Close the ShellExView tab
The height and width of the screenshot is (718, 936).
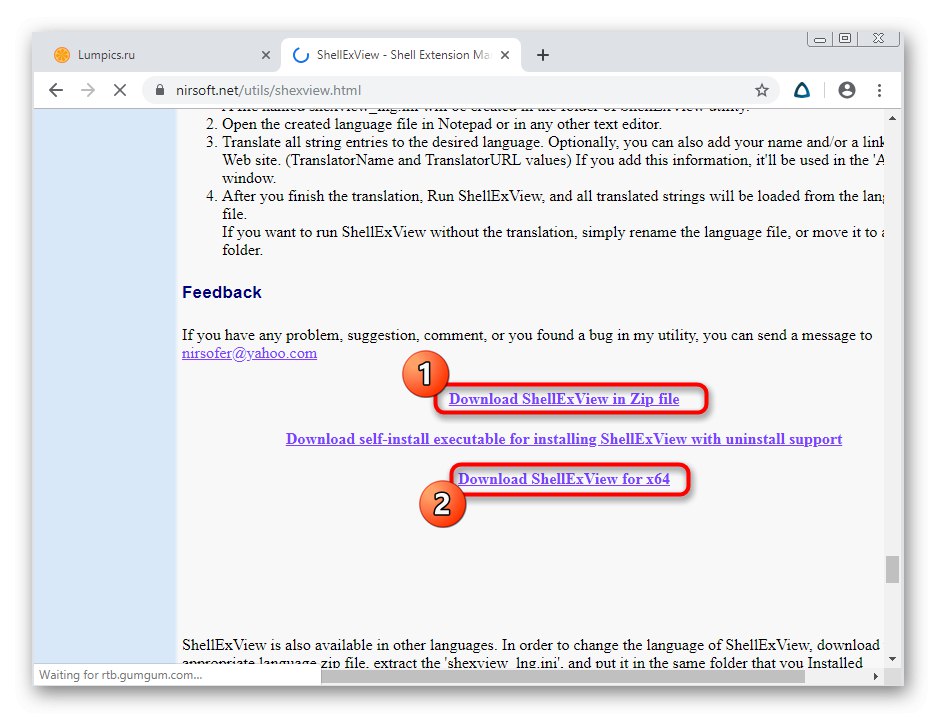coord(505,55)
